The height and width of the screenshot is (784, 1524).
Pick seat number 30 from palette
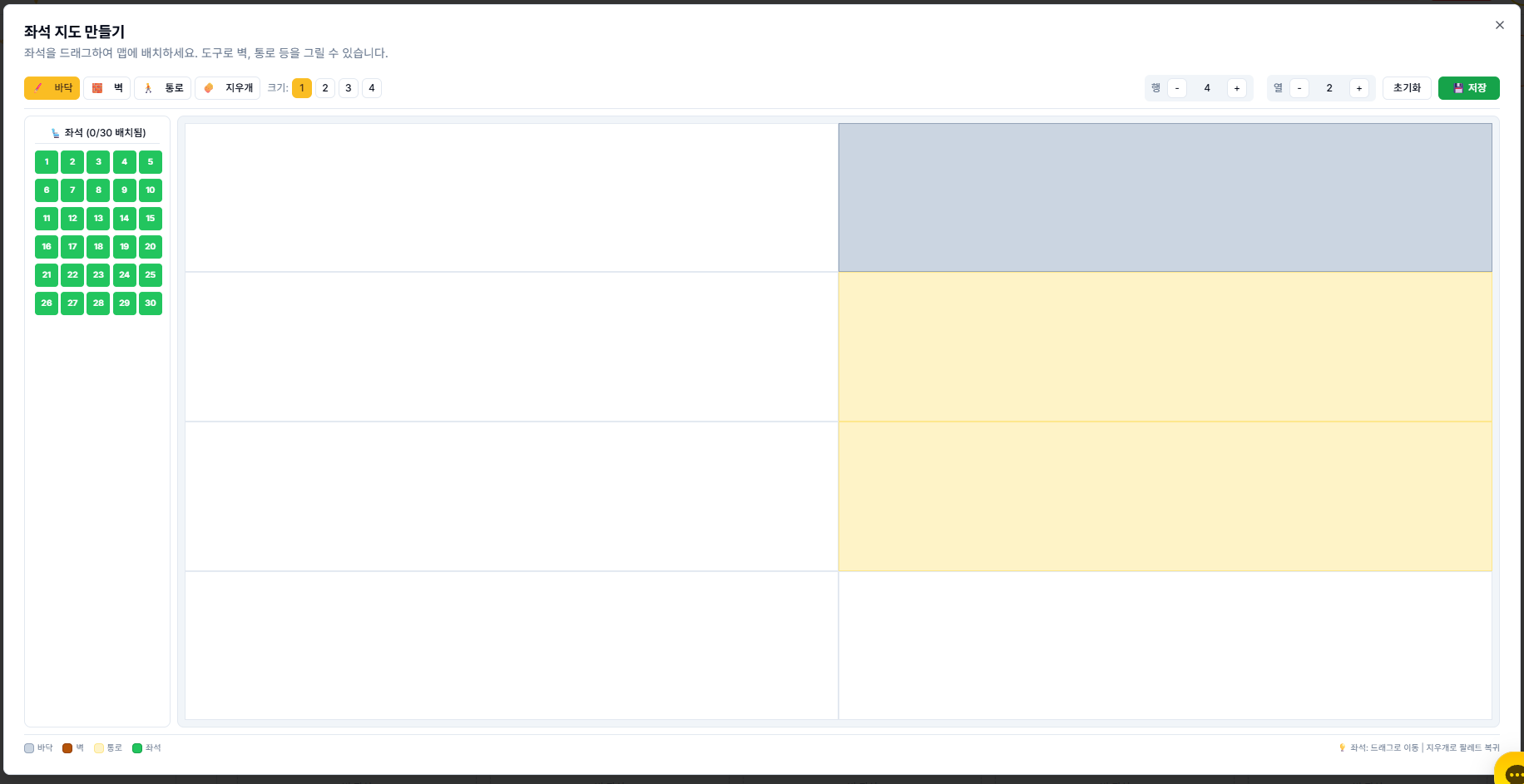tap(151, 303)
